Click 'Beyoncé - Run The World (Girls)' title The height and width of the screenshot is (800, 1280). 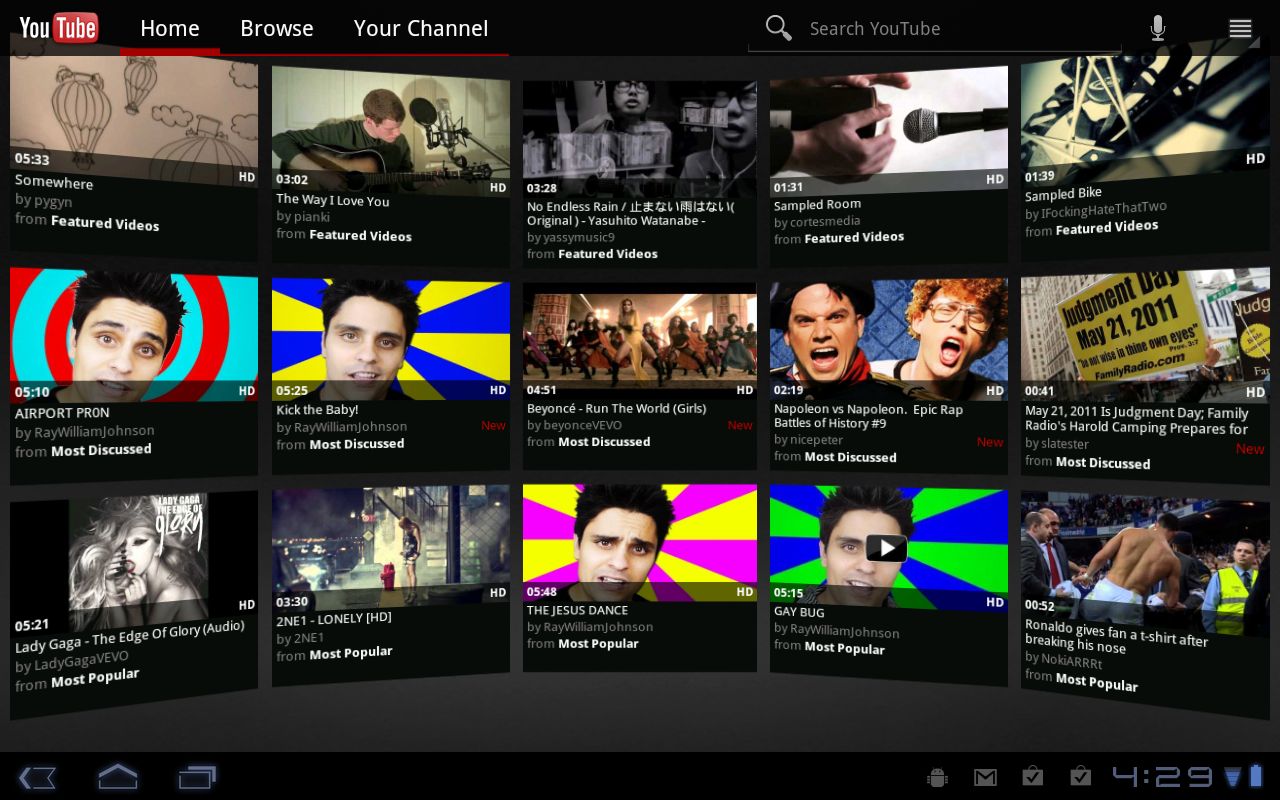click(616, 408)
